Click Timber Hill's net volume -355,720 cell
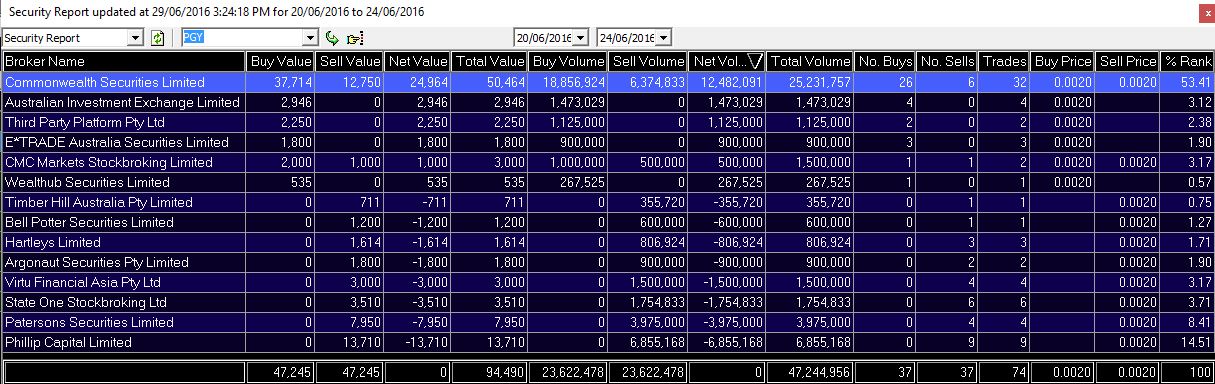Viewport: 1215px width, 384px height. (728, 202)
